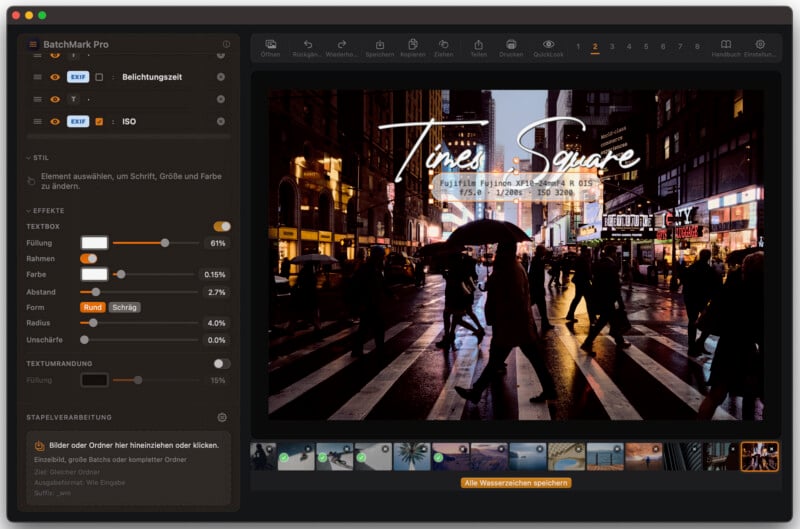Select the swimming pool thumbnail
This screenshot has width=800, height=529.
(x=566, y=457)
